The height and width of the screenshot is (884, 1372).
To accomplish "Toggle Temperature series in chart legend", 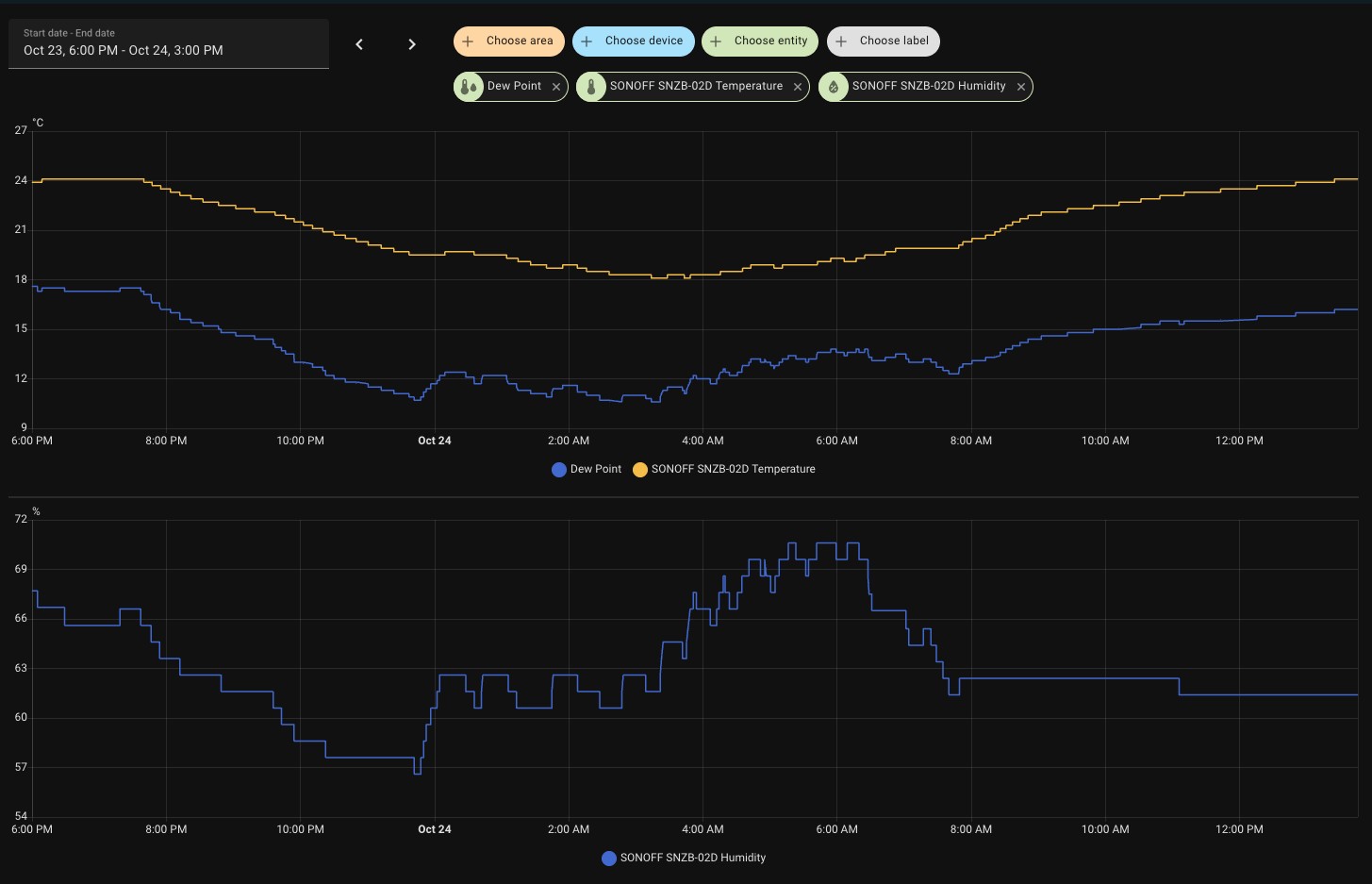I will (733, 469).
